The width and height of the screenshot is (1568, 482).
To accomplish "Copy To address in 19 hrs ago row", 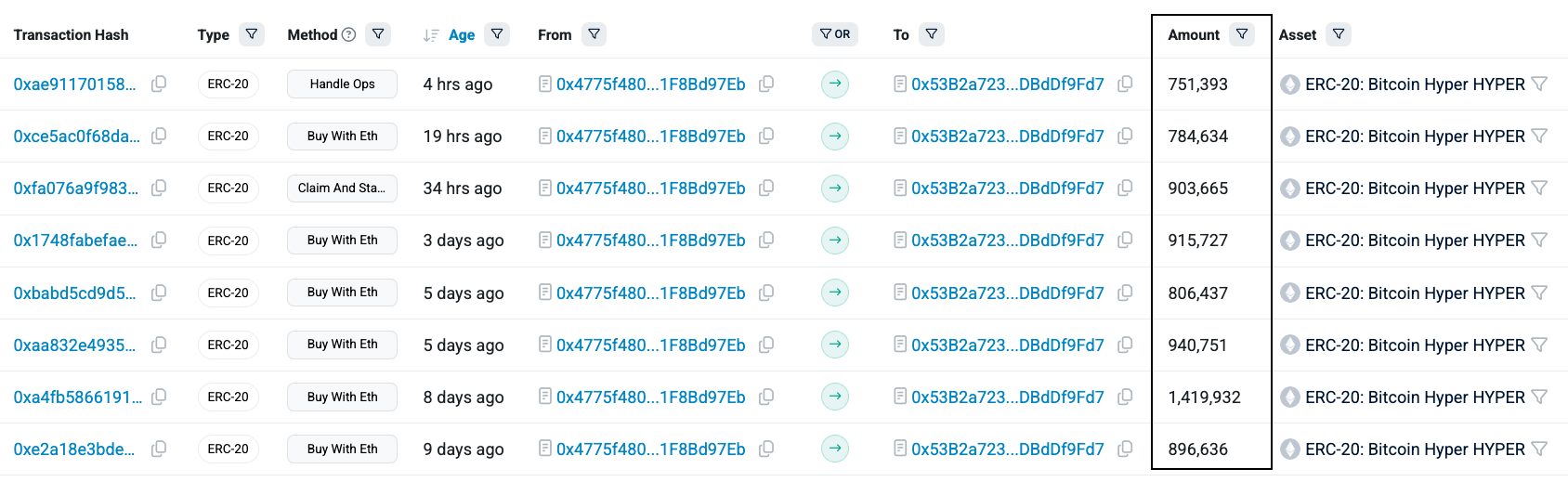I will pos(1125,137).
